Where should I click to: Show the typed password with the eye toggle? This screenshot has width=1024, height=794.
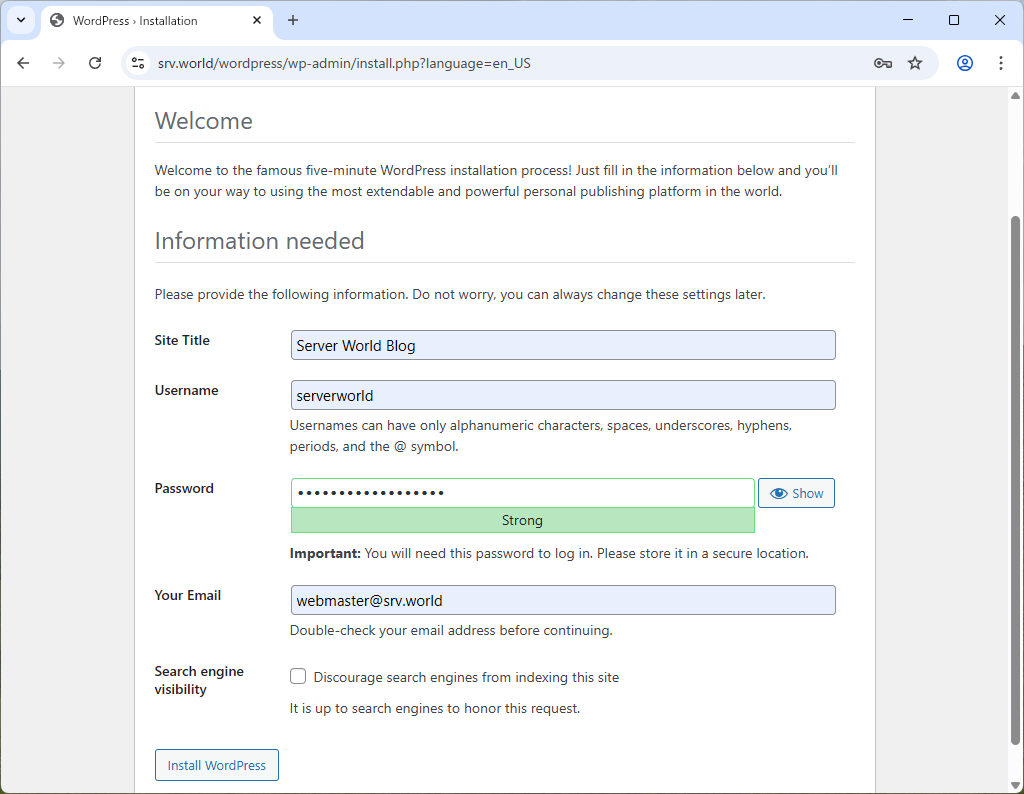click(796, 492)
